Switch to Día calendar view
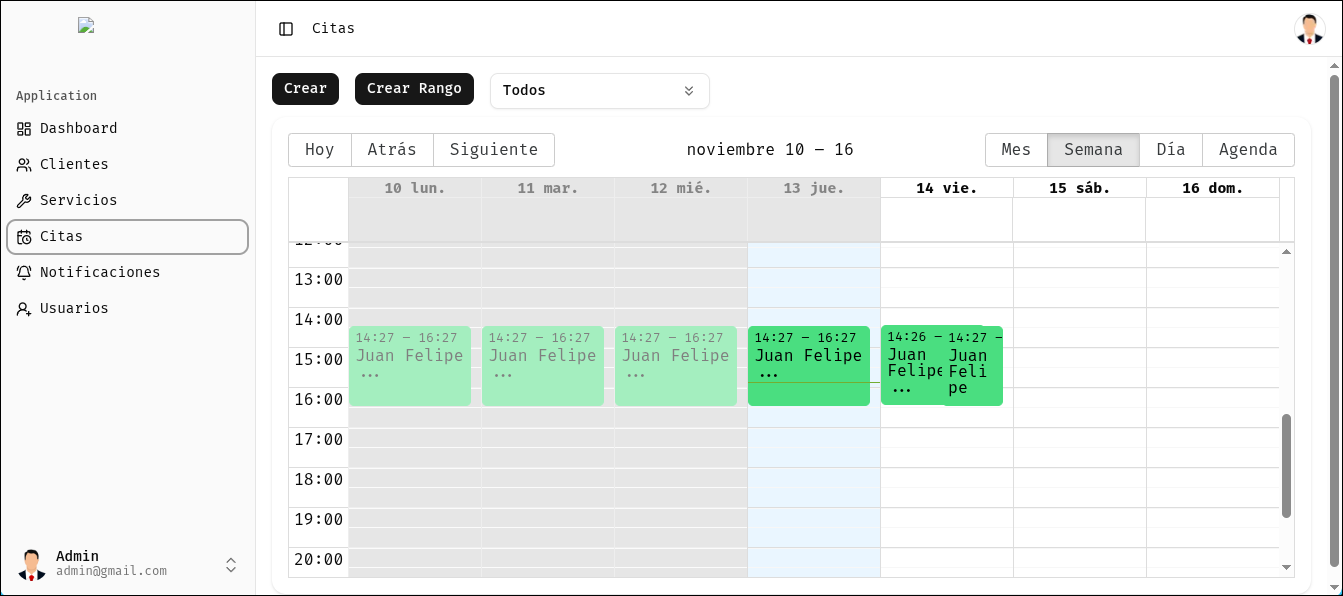The image size is (1343, 596). pos(1170,150)
